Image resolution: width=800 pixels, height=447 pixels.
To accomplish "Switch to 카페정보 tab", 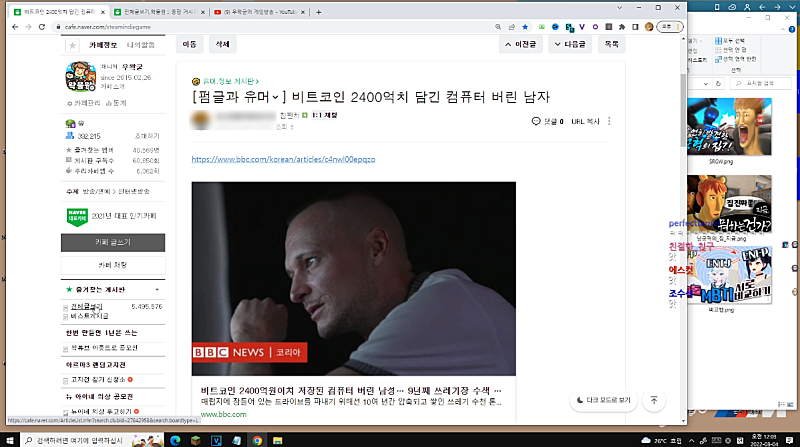I will click(103, 45).
